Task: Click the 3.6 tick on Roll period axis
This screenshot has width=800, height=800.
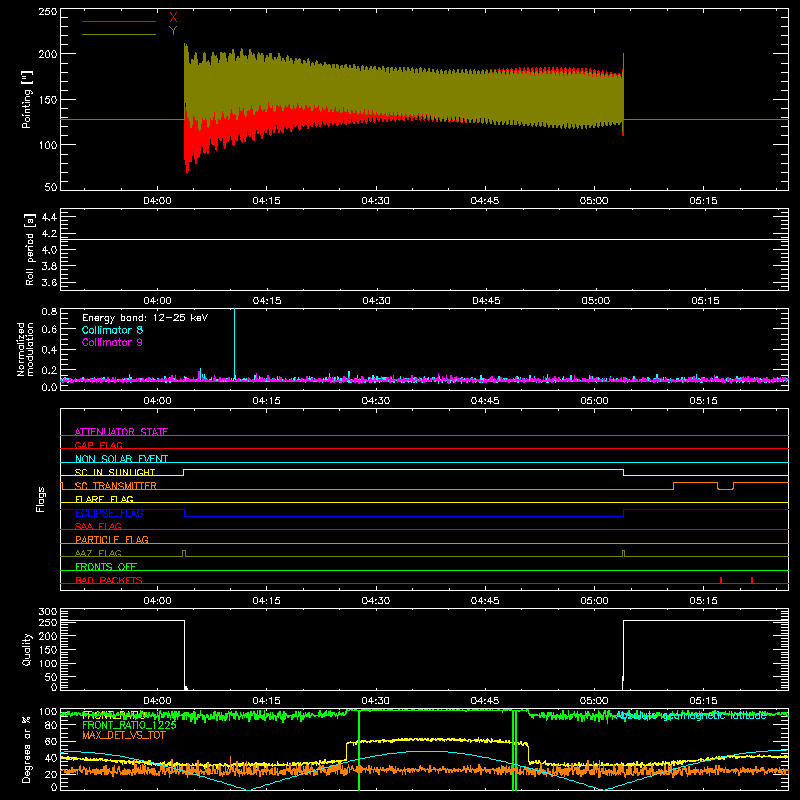Action: point(49,282)
